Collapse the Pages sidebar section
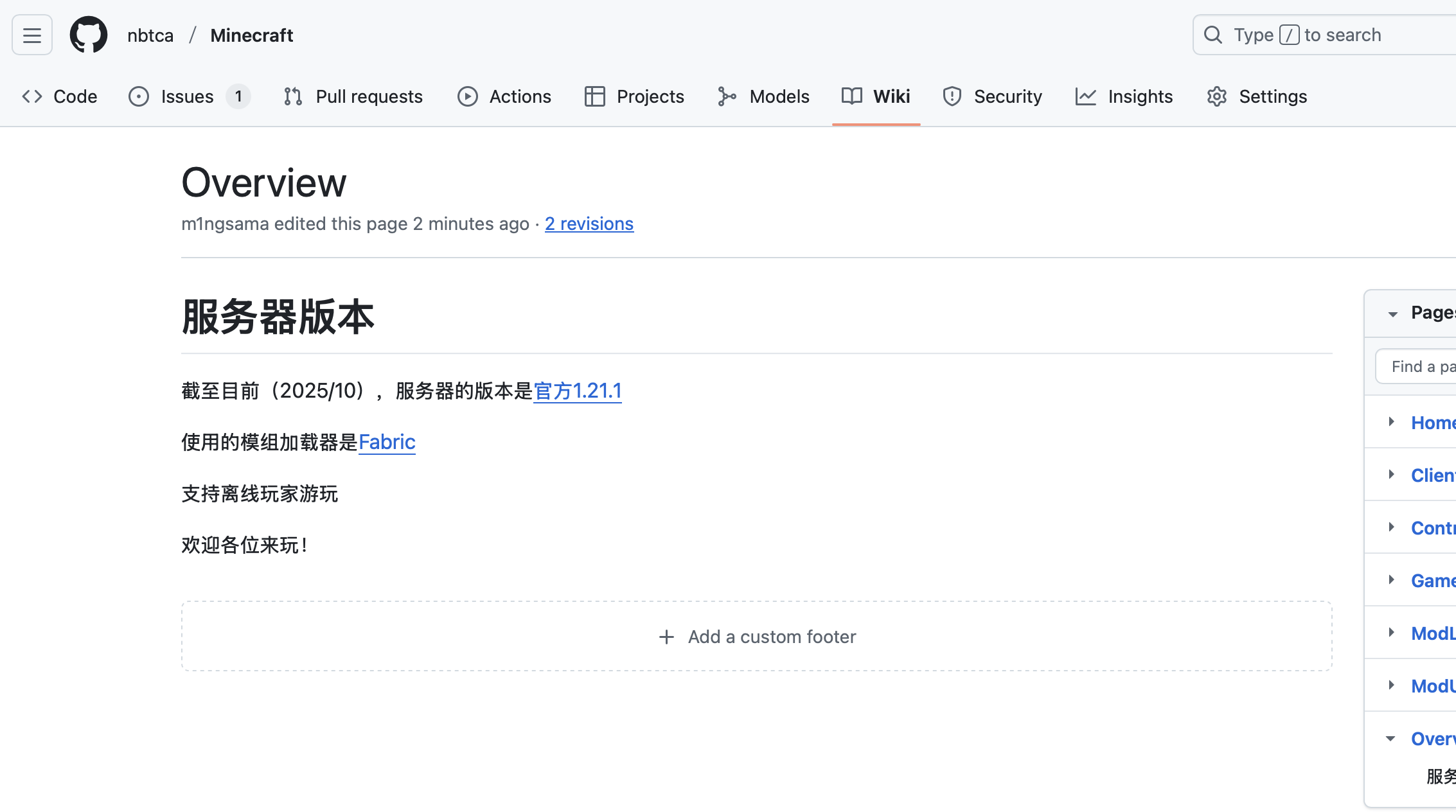 pos(1392,313)
